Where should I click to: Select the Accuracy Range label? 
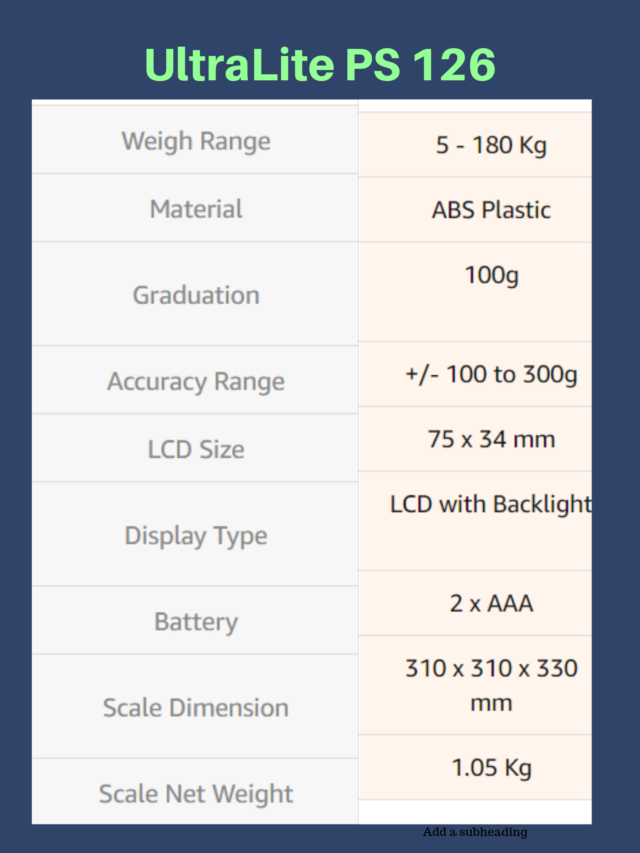[195, 380]
